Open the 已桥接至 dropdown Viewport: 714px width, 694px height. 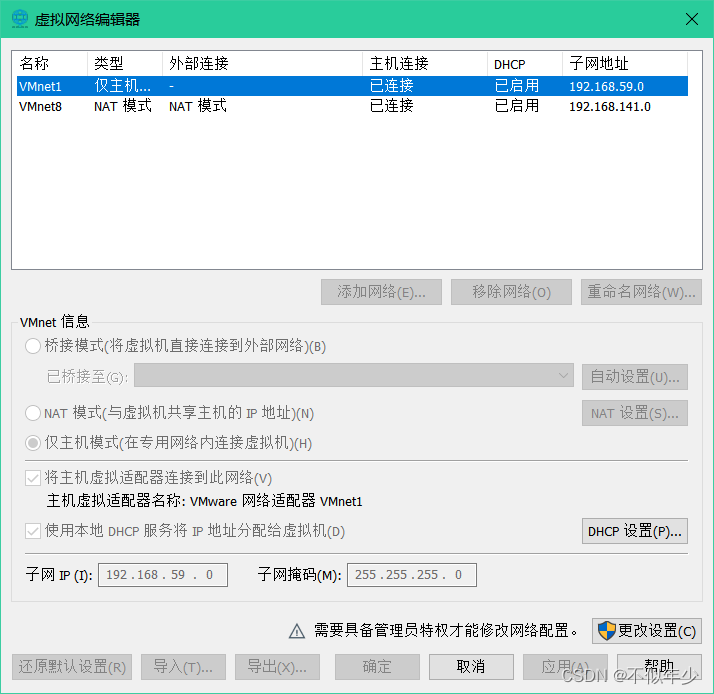354,376
